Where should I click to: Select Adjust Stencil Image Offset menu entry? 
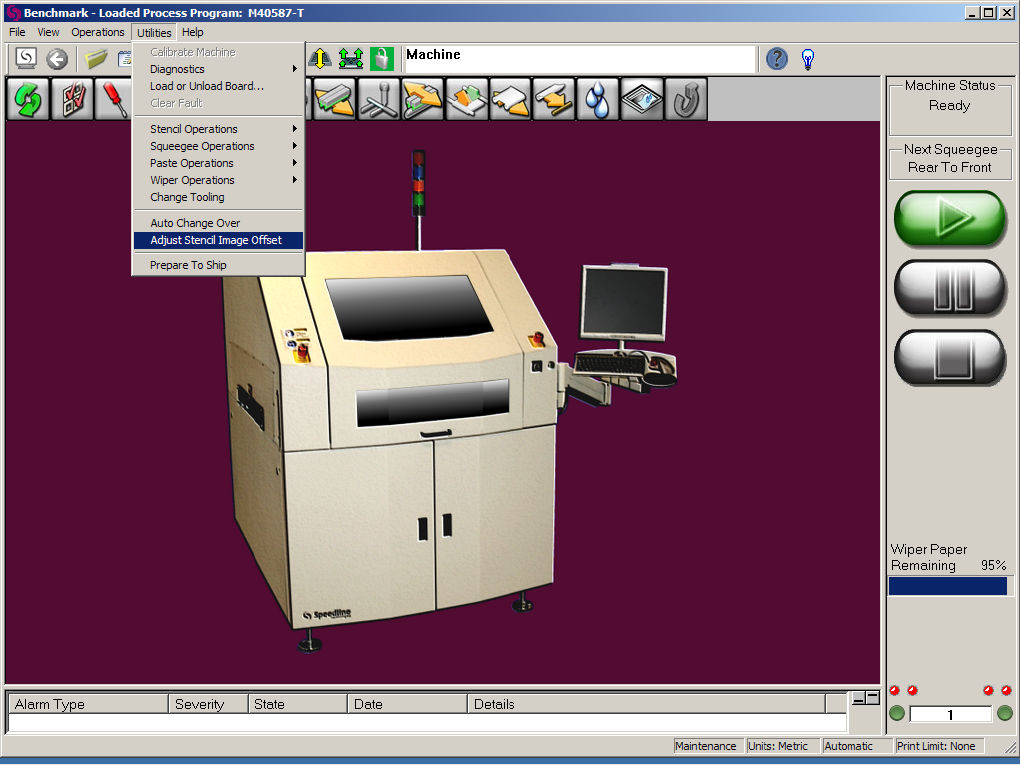point(216,240)
